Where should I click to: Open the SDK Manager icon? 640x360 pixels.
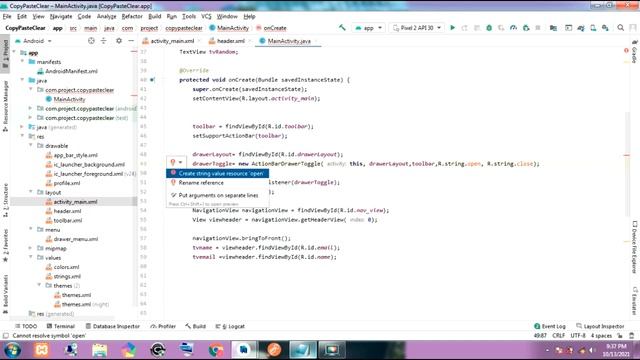pyautogui.click(x=605, y=28)
